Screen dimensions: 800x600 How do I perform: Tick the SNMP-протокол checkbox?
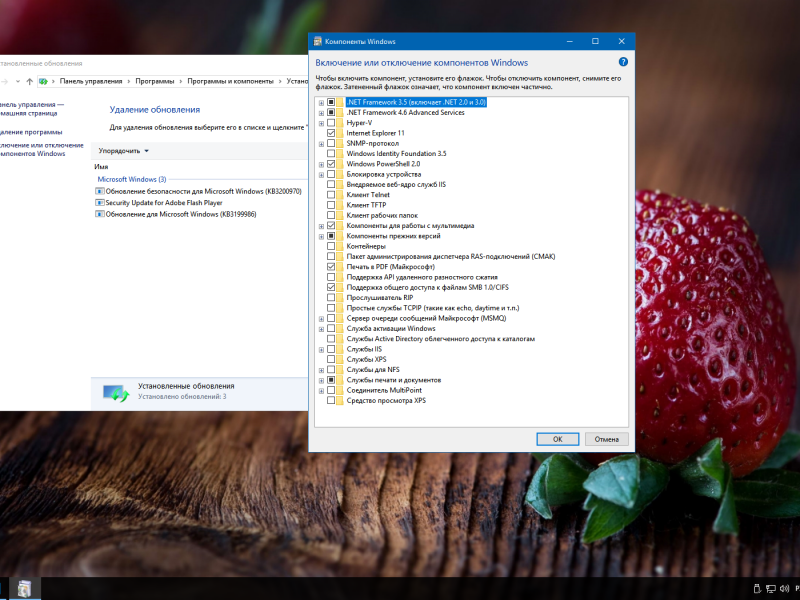[331, 143]
